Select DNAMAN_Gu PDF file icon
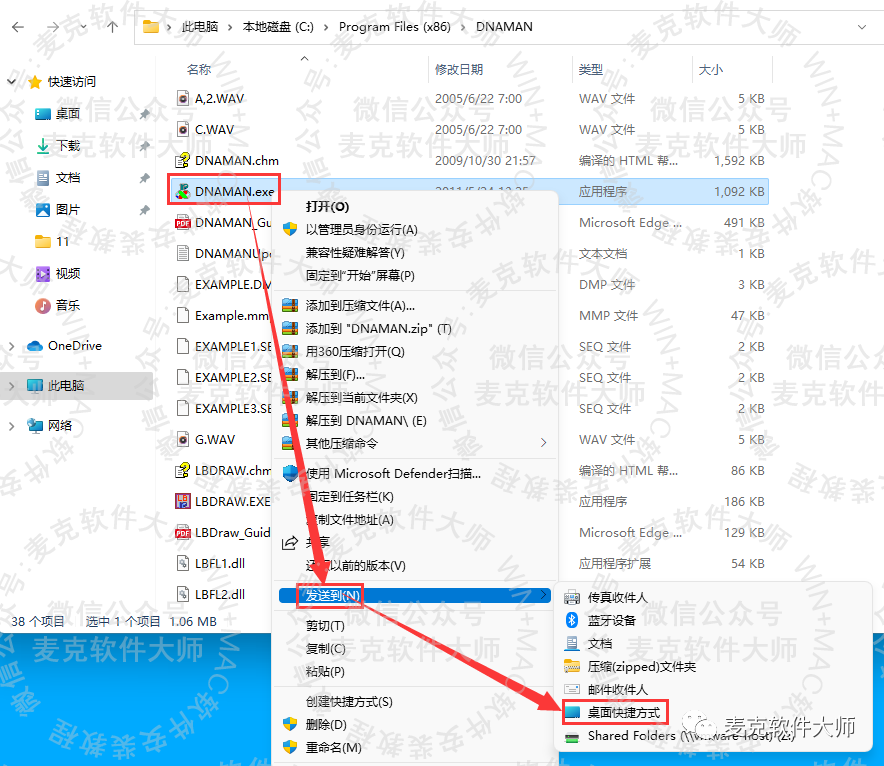884x766 pixels. [x=182, y=223]
